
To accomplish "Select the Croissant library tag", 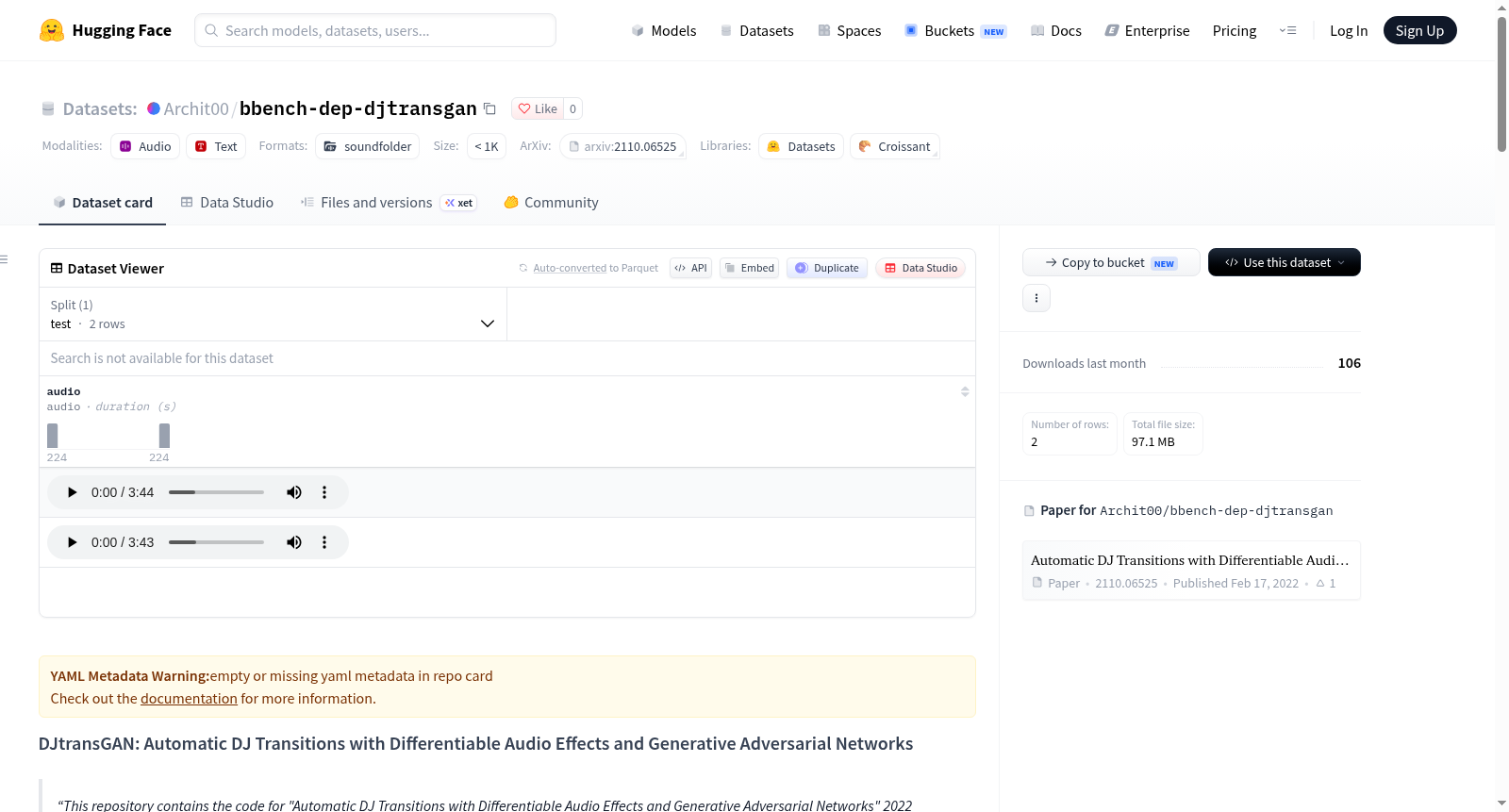I will coord(895,146).
